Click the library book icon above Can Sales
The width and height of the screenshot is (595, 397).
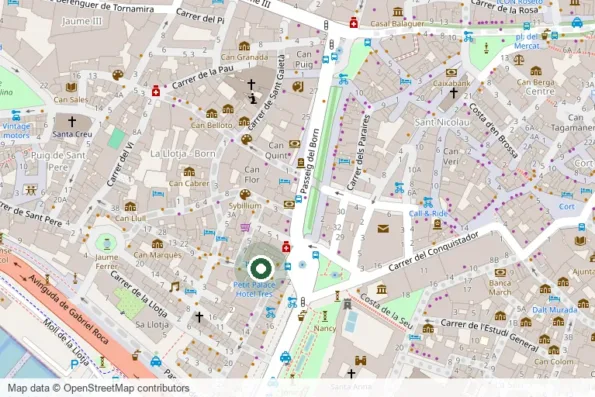pos(71,87)
